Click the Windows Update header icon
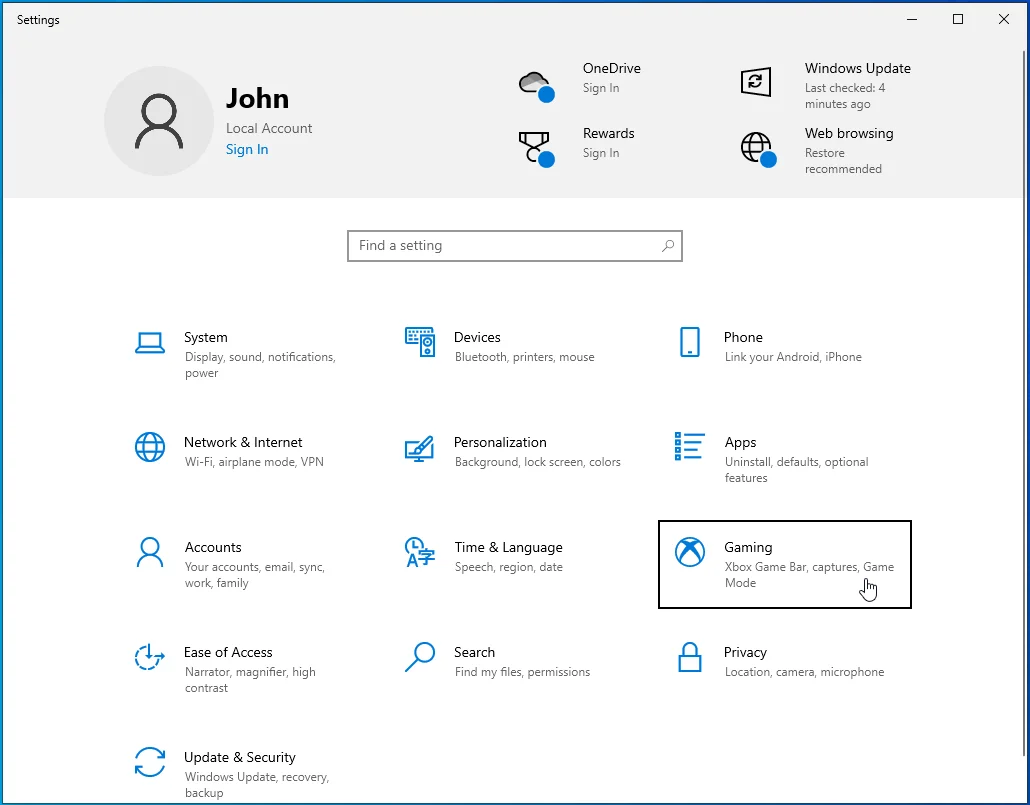The width and height of the screenshot is (1030, 805). [755, 81]
